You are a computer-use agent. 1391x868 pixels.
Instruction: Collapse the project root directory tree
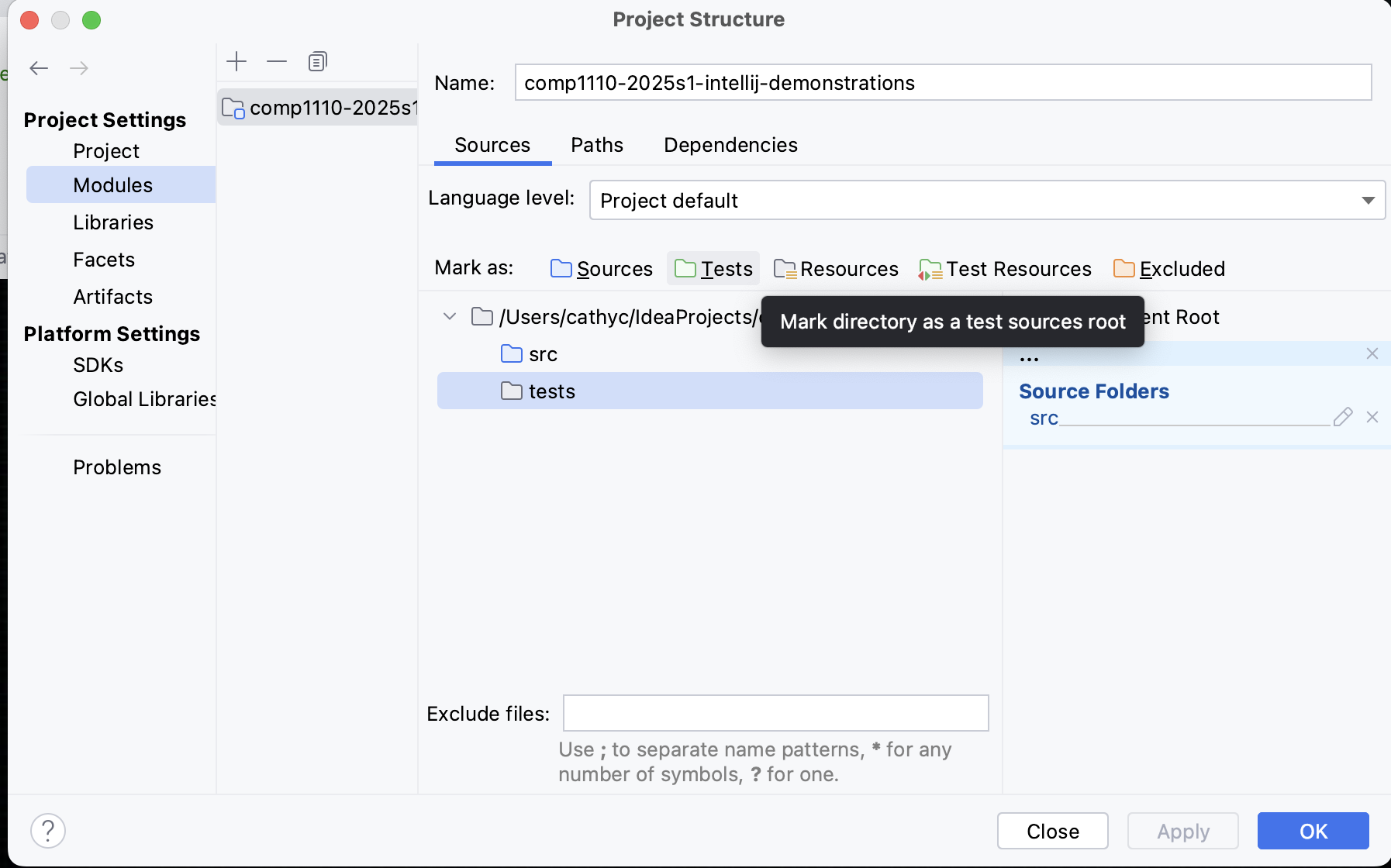click(450, 316)
